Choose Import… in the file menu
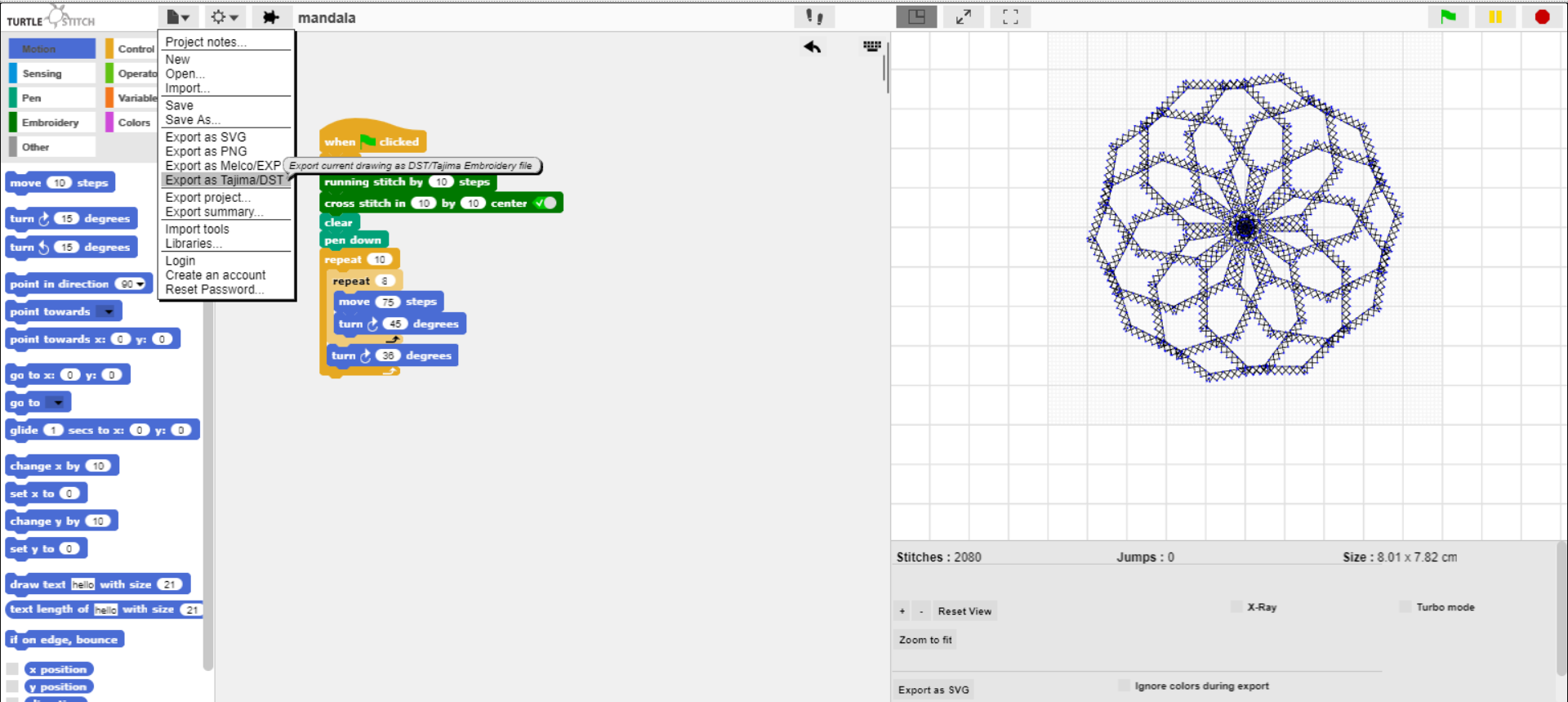Viewport: 1568px width, 702px height. pos(187,88)
